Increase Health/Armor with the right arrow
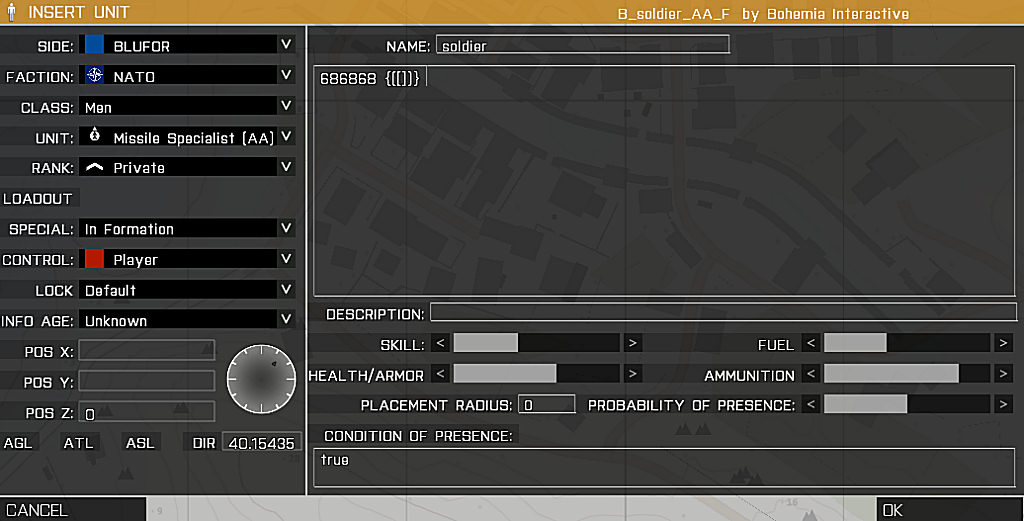The width and height of the screenshot is (1024, 521). pos(632,373)
